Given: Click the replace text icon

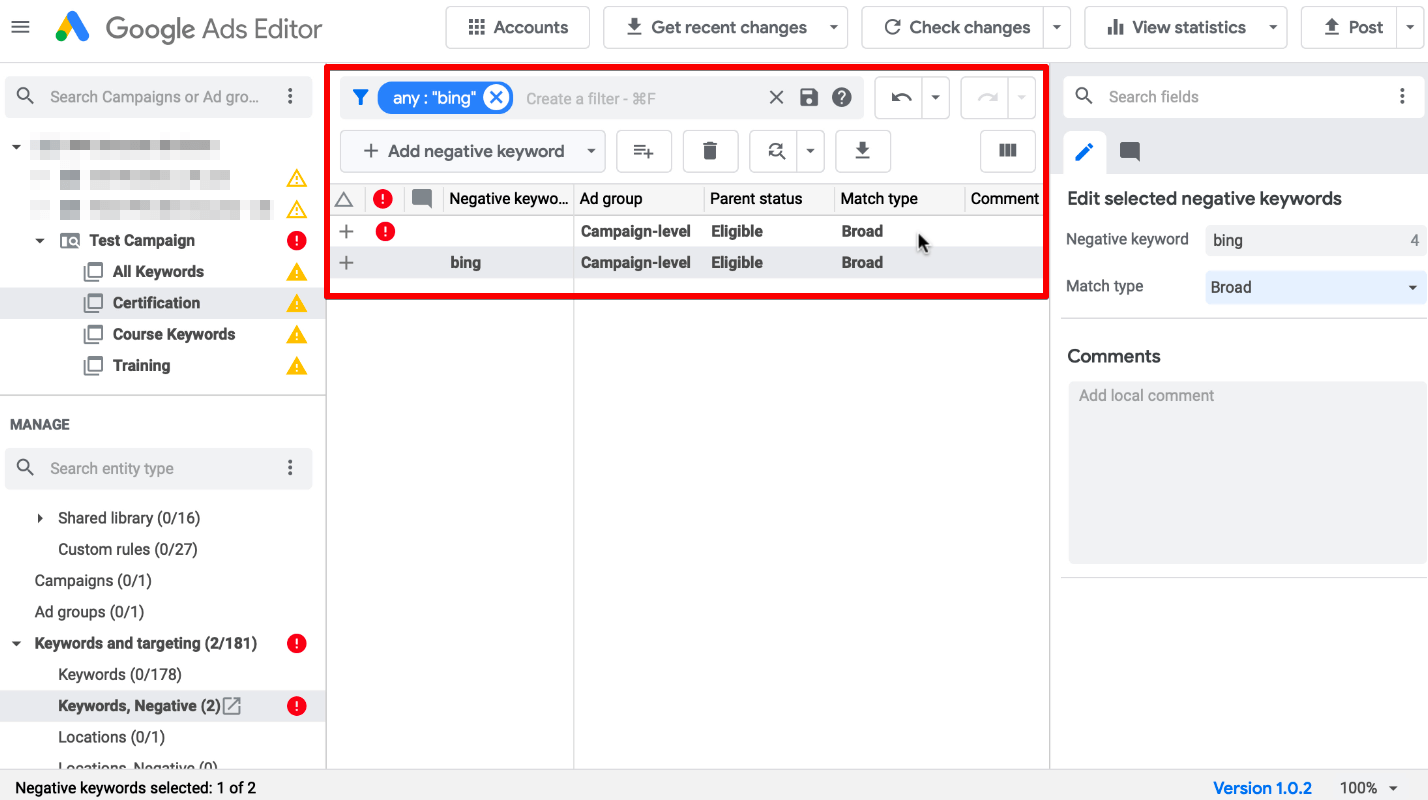Looking at the screenshot, I should [x=775, y=151].
